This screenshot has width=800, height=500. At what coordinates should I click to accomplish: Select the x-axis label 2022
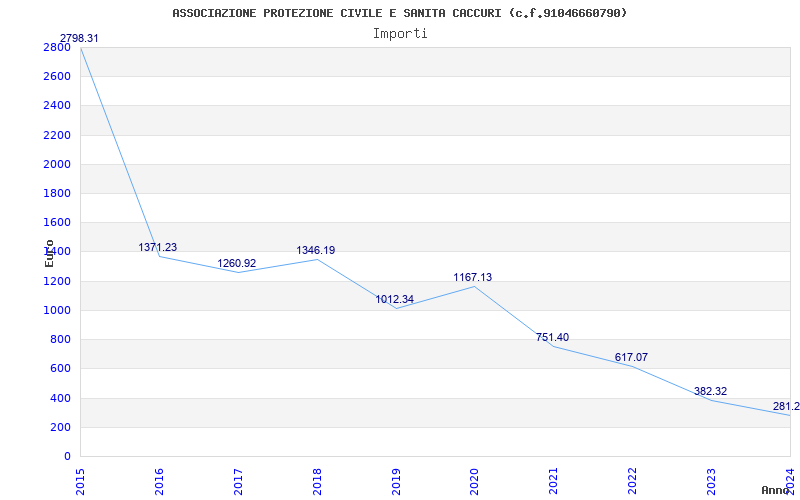pyautogui.click(x=632, y=481)
